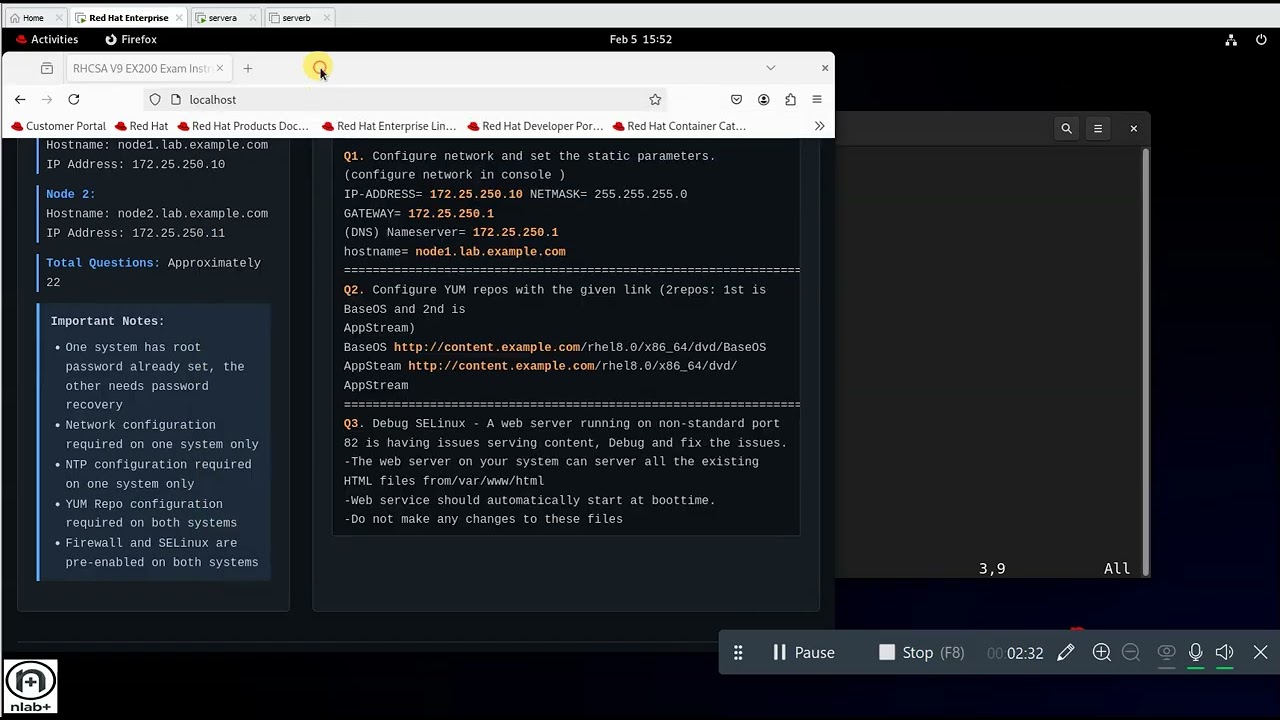The height and width of the screenshot is (720, 1280).
Task: Click the page info icon beside localhost
Action: (x=176, y=99)
